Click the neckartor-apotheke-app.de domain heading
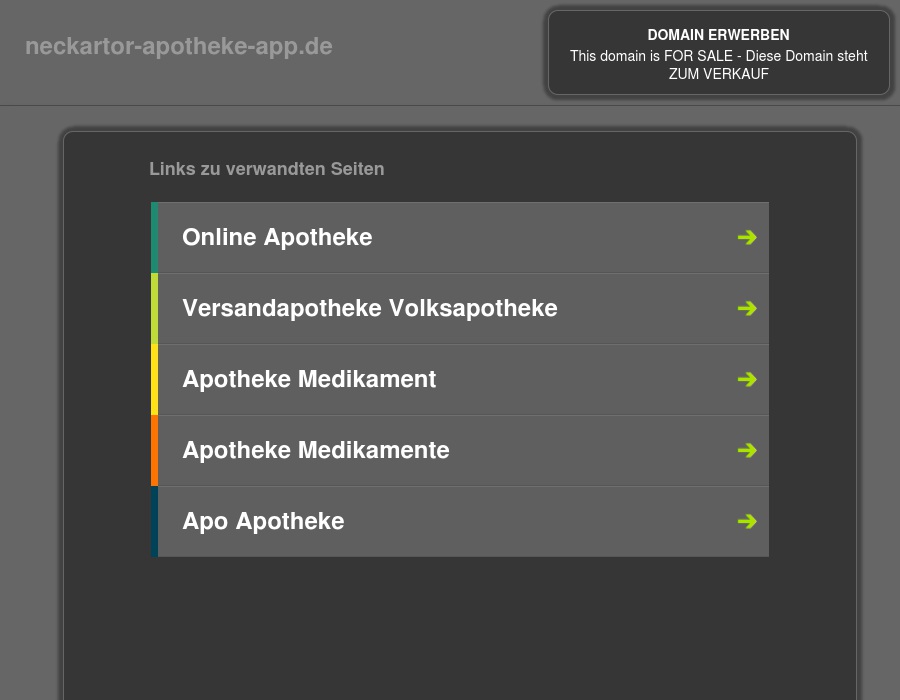 click(179, 46)
